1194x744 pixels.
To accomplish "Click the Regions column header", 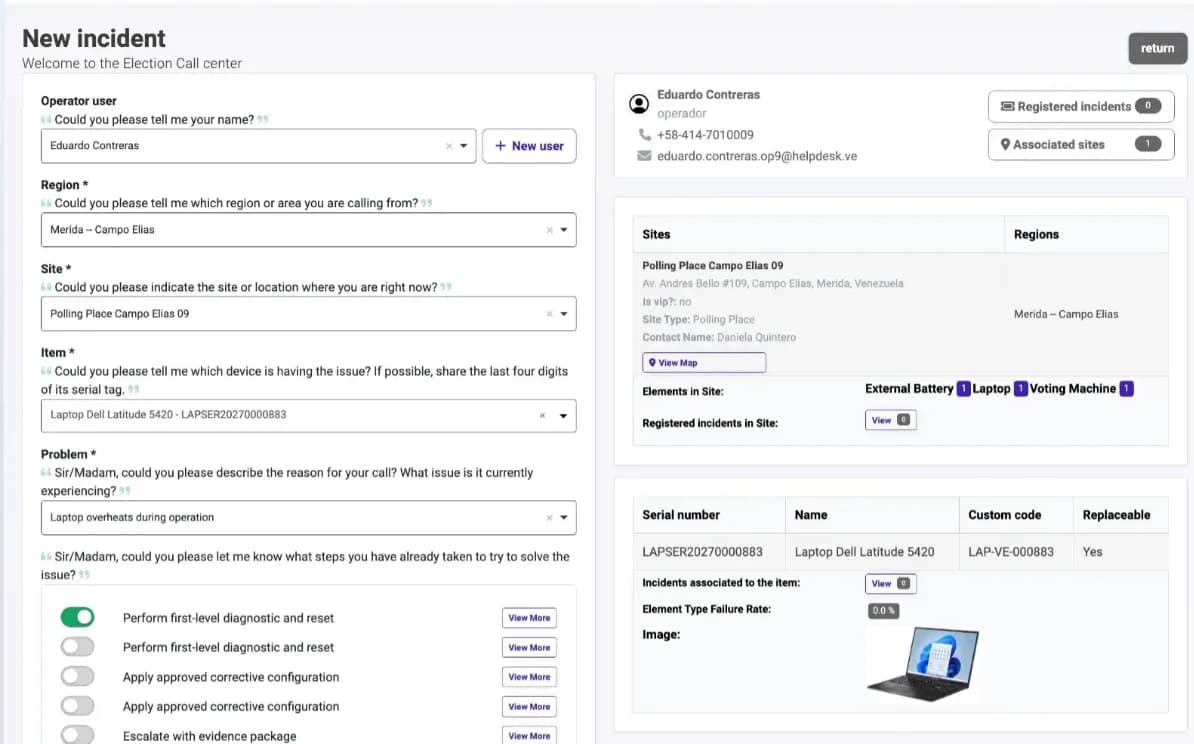I will click(1086, 235).
